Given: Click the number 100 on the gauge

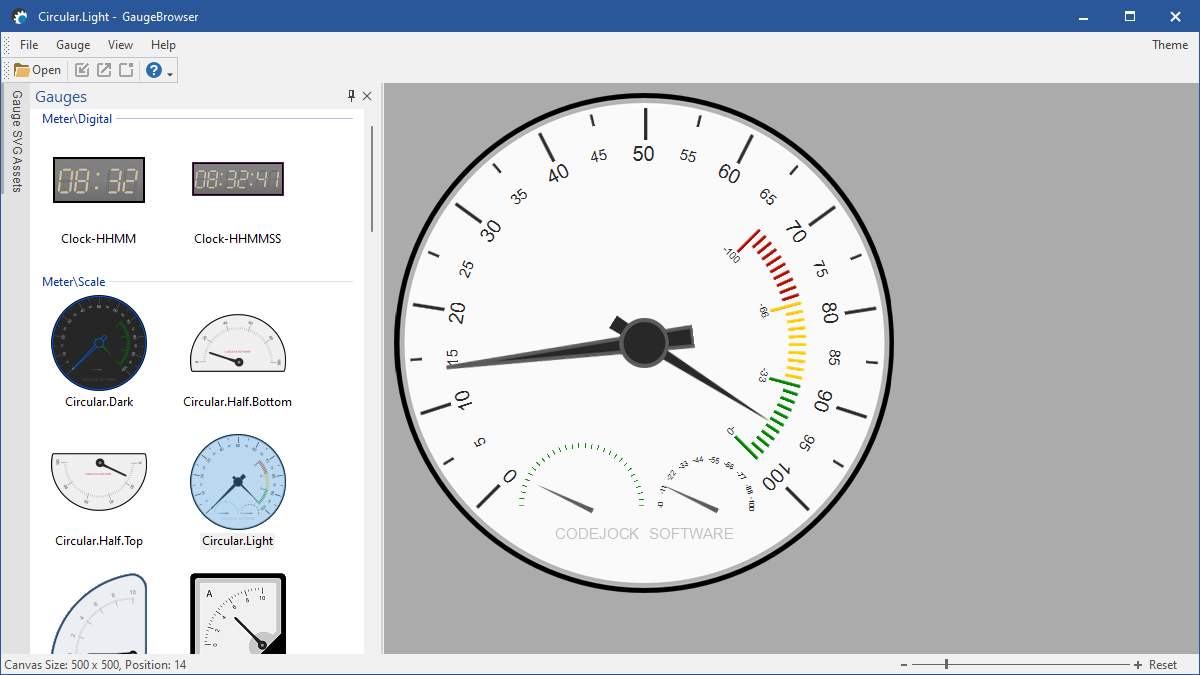Looking at the screenshot, I should click(x=776, y=478).
